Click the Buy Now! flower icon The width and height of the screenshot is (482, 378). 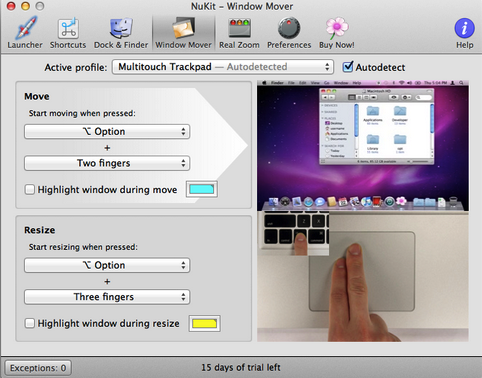click(337, 33)
